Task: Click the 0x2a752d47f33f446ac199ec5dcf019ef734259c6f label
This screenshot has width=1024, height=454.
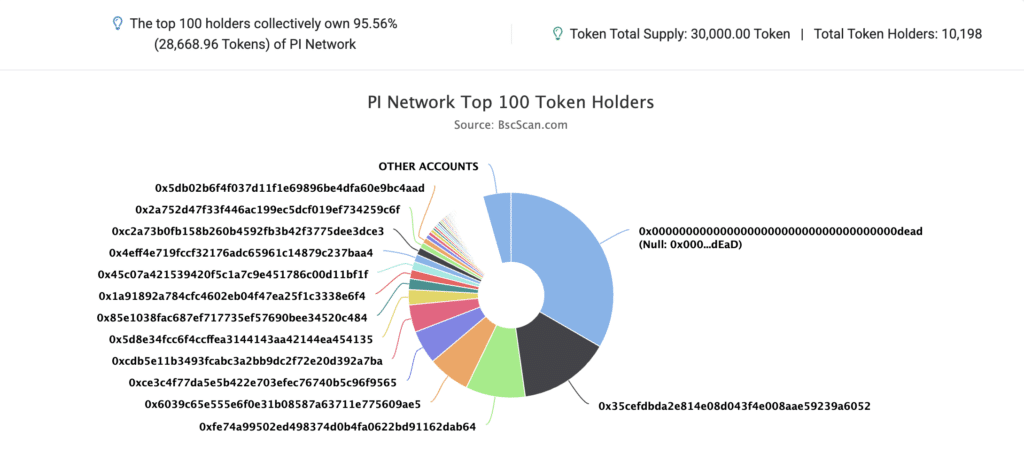Action: click(x=268, y=210)
